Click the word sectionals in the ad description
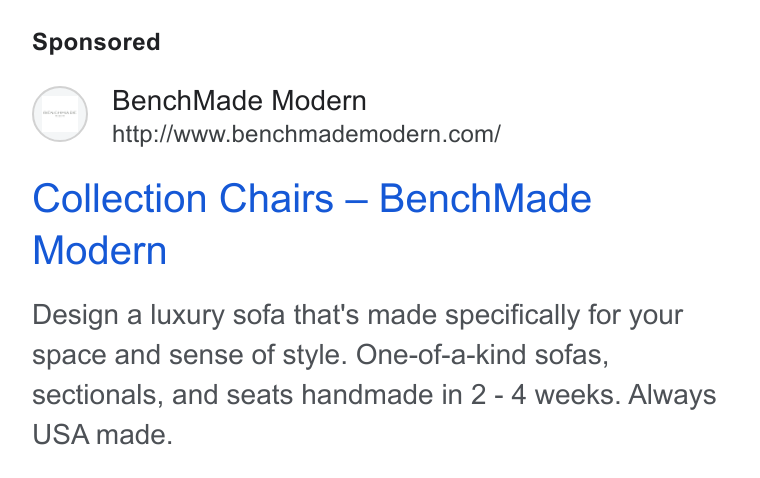The width and height of the screenshot is (760, 478). (x=95, y=395)
